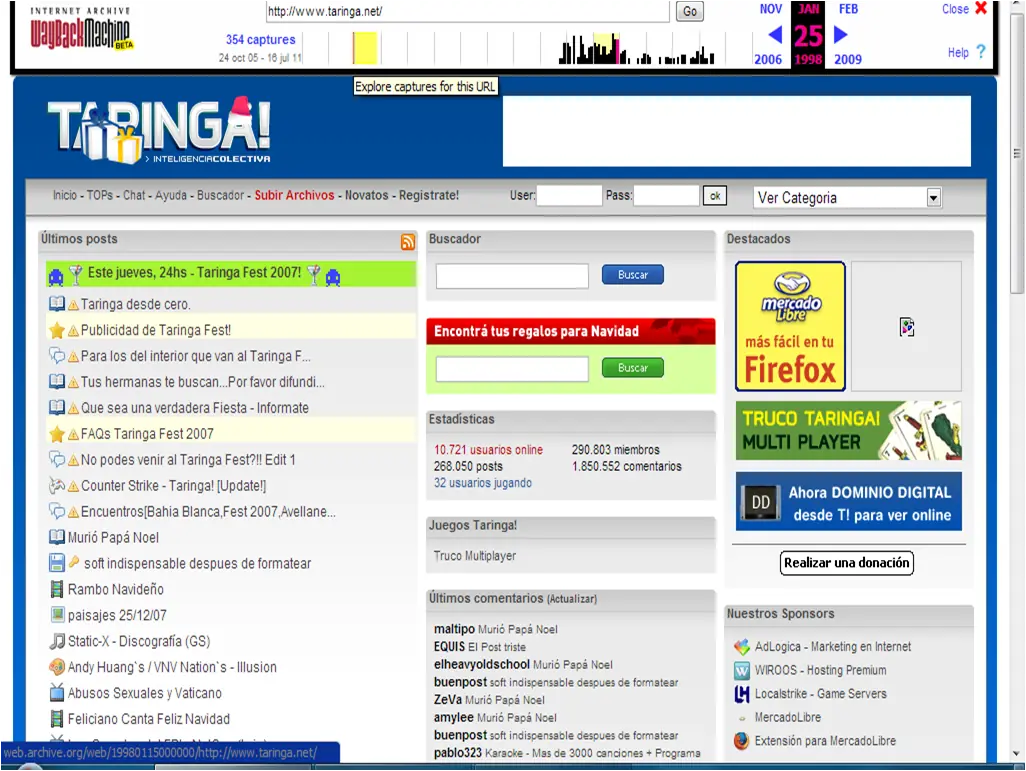The width and height of the screenshot is (1026, 771).
Task: Focus the Navidad gift search input
Action: [x=512, y=368]
